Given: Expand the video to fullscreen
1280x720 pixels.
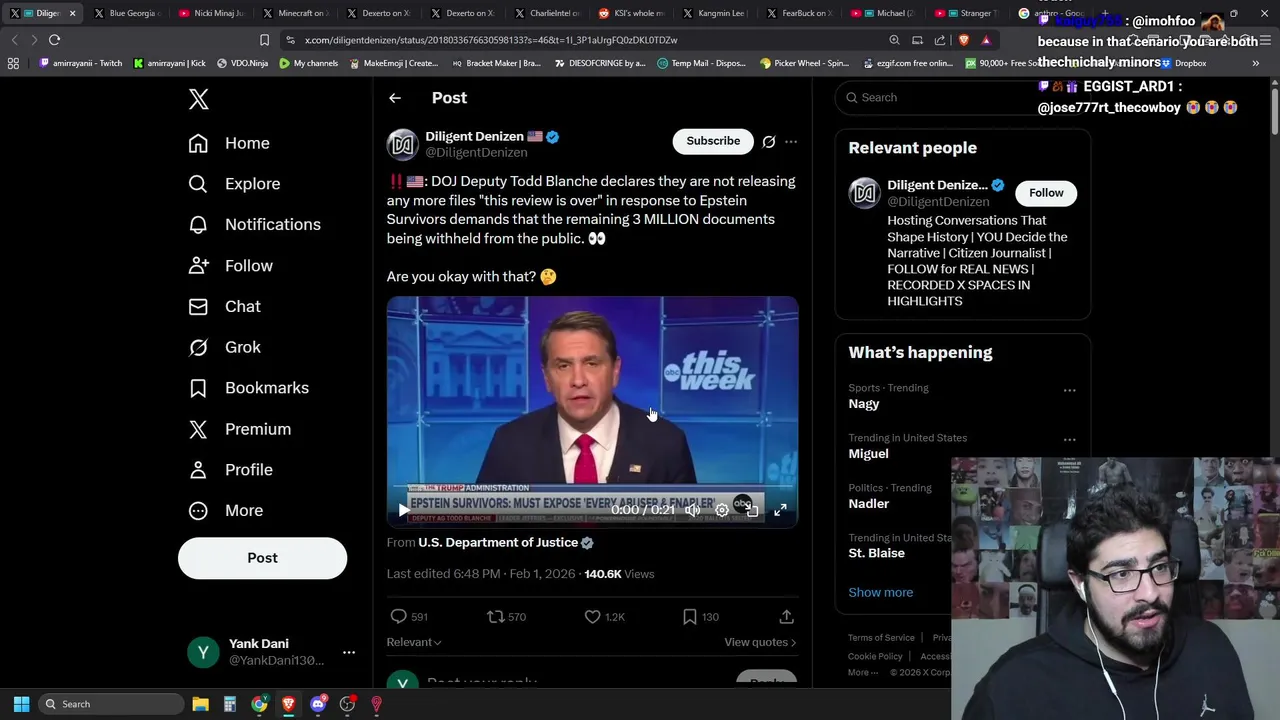Looking at the screenshot, I should coord(780,510).
